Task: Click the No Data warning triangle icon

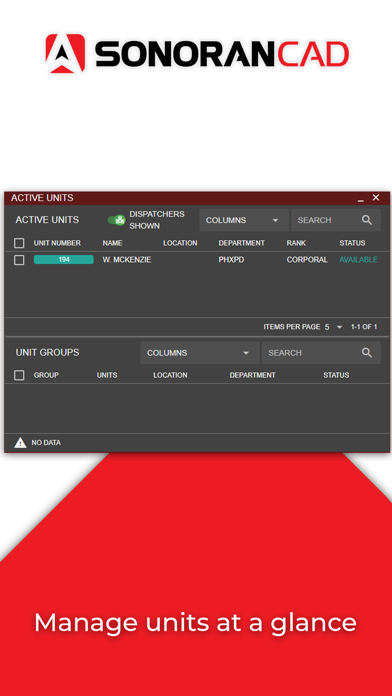Action: click(x=20, y=443)
